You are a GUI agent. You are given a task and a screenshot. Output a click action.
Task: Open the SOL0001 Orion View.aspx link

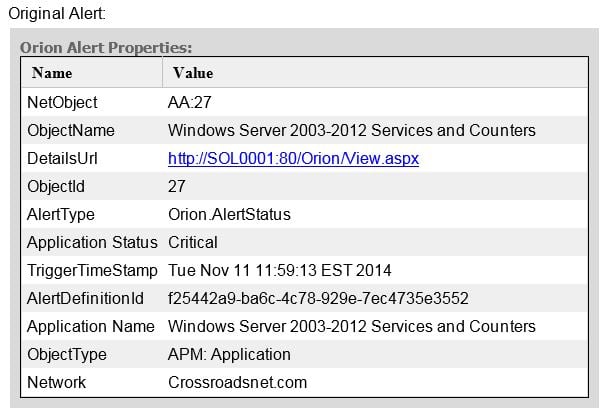[293, 159]
